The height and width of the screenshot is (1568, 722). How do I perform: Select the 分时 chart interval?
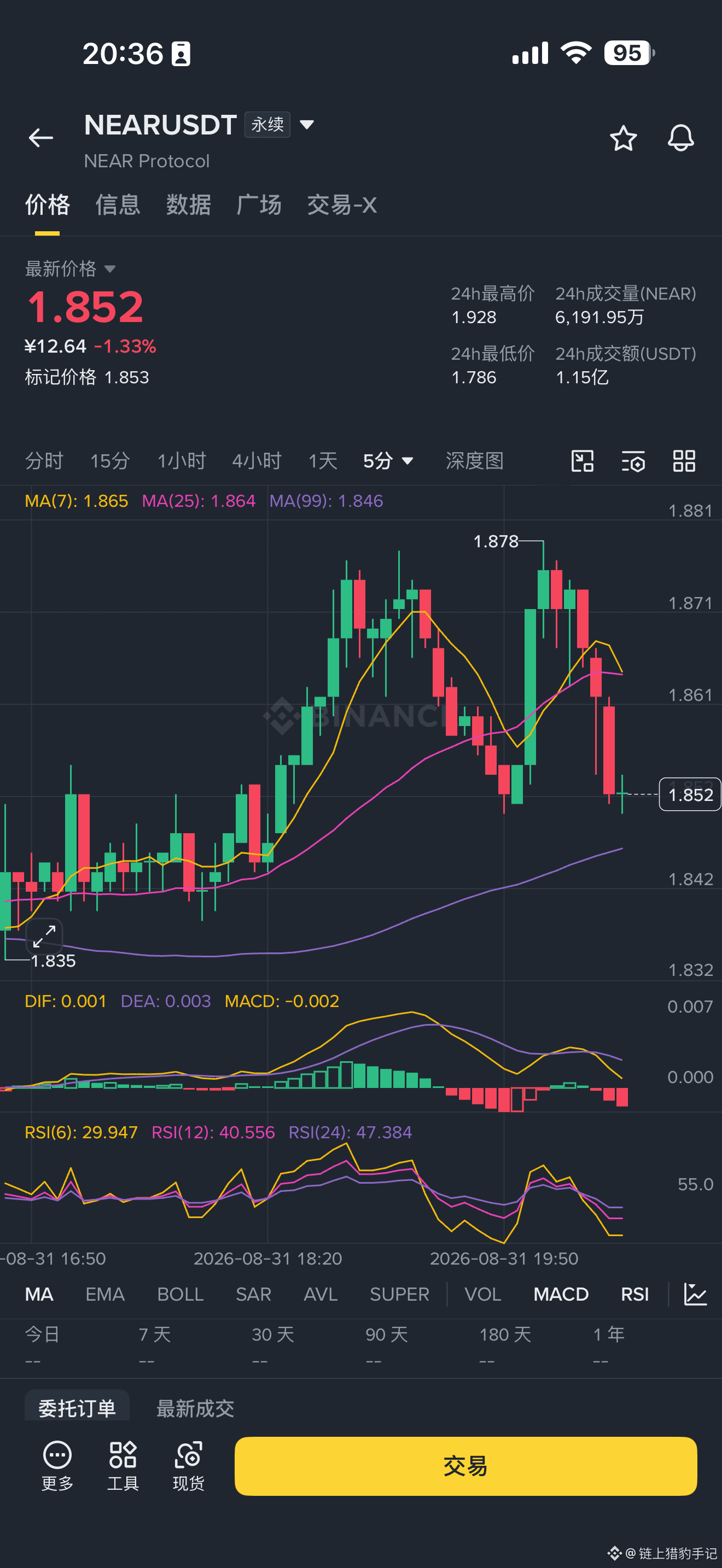(x=44, y=461)
